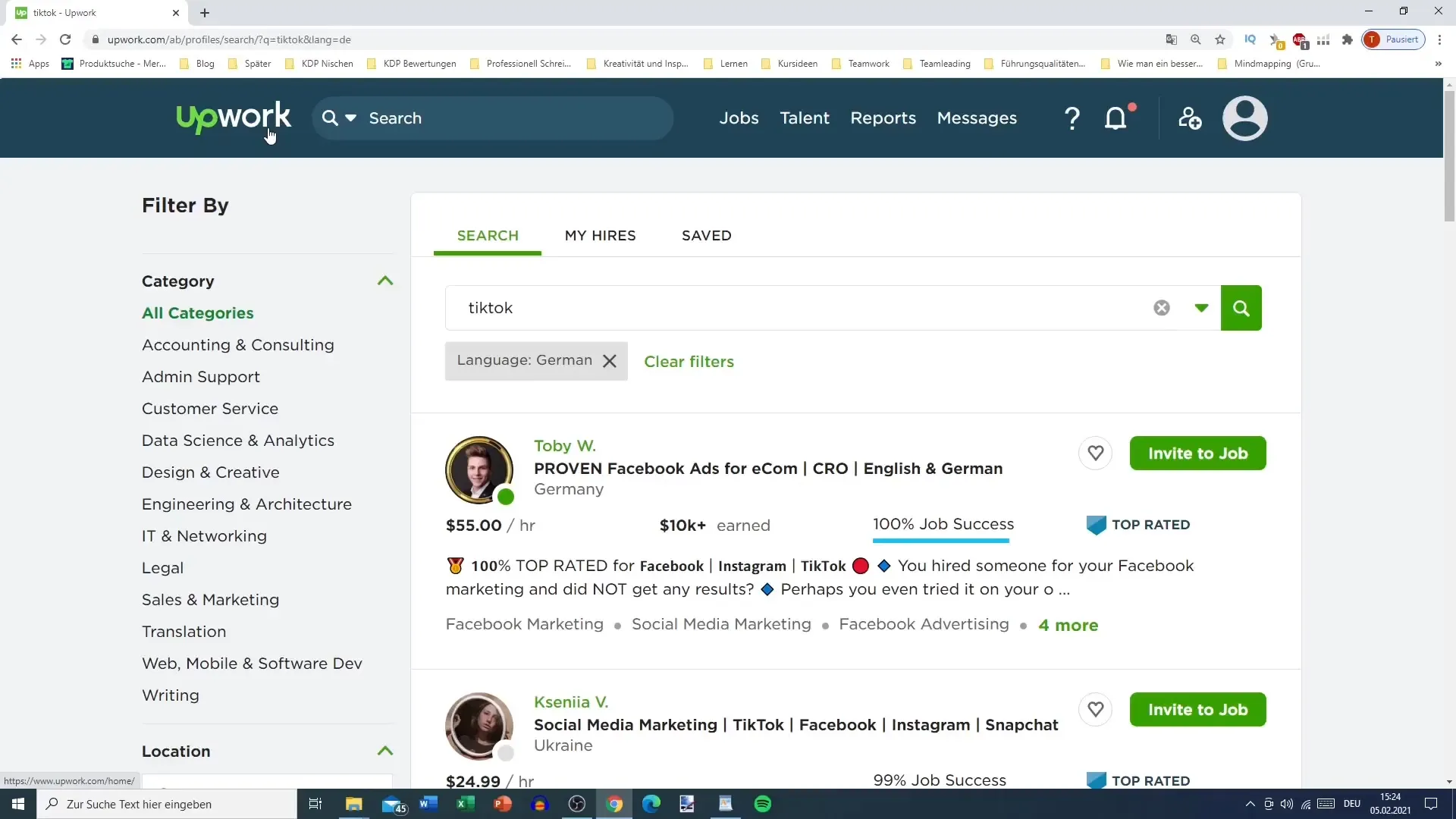Open Kseniia V.'s profile picture
1456x819 pixels.
pyautogui.click(x=479, y=726)
